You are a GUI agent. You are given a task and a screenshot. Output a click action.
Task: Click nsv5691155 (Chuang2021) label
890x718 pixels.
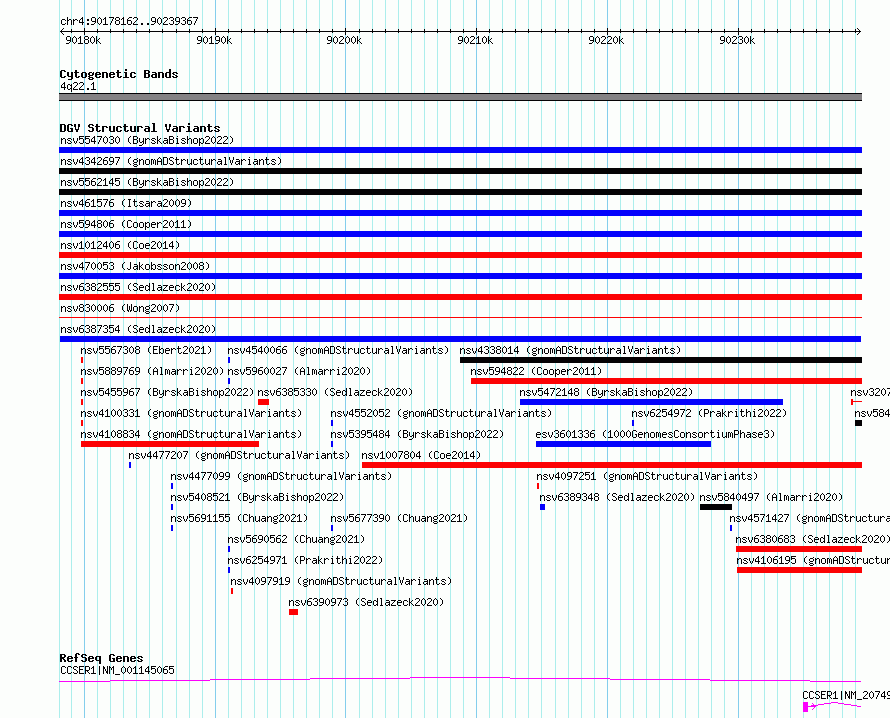[239, 518]
